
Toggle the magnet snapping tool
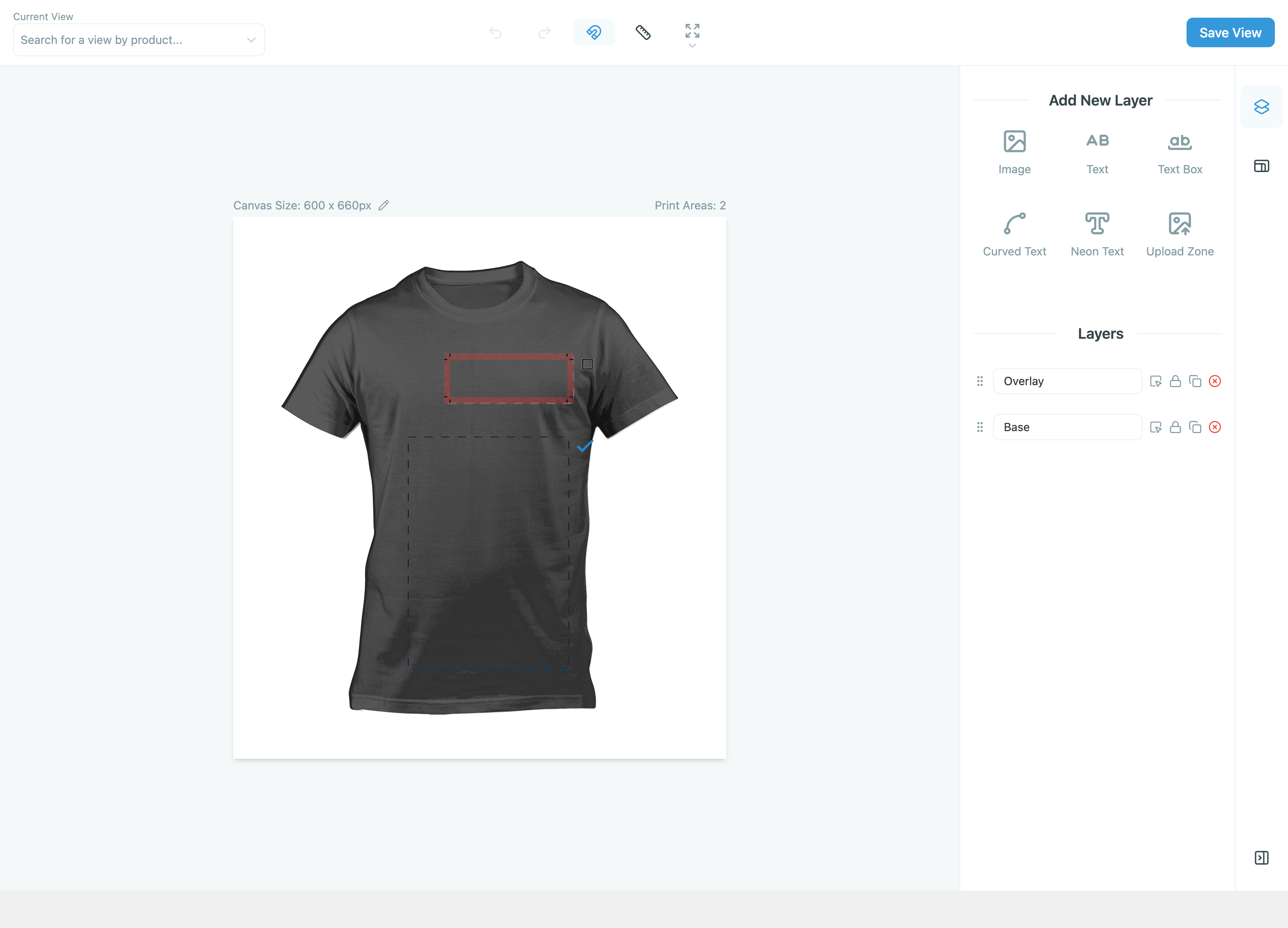coord(593,32)
